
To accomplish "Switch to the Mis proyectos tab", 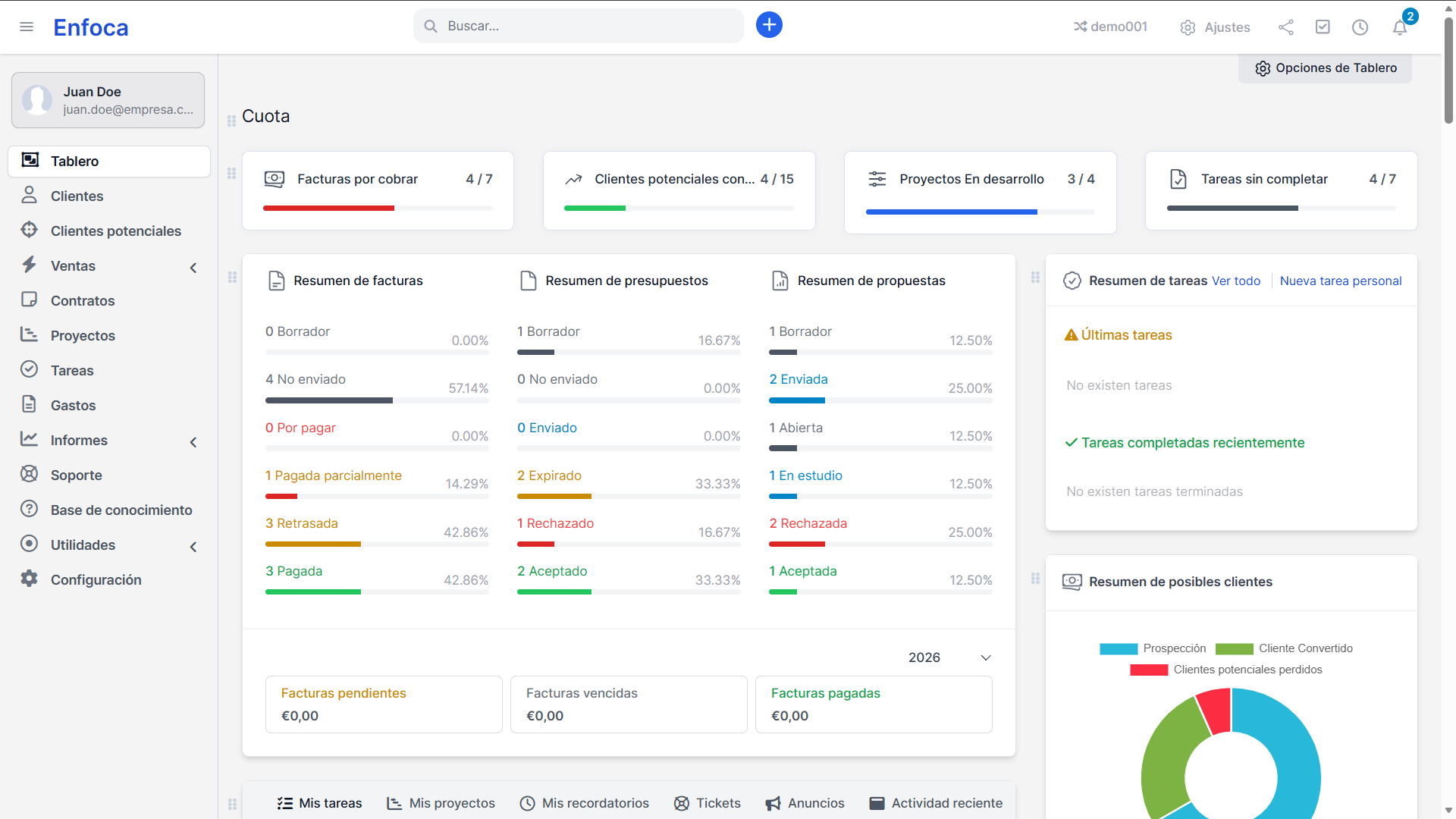I will pyautogui.click(x=441, y=803).
